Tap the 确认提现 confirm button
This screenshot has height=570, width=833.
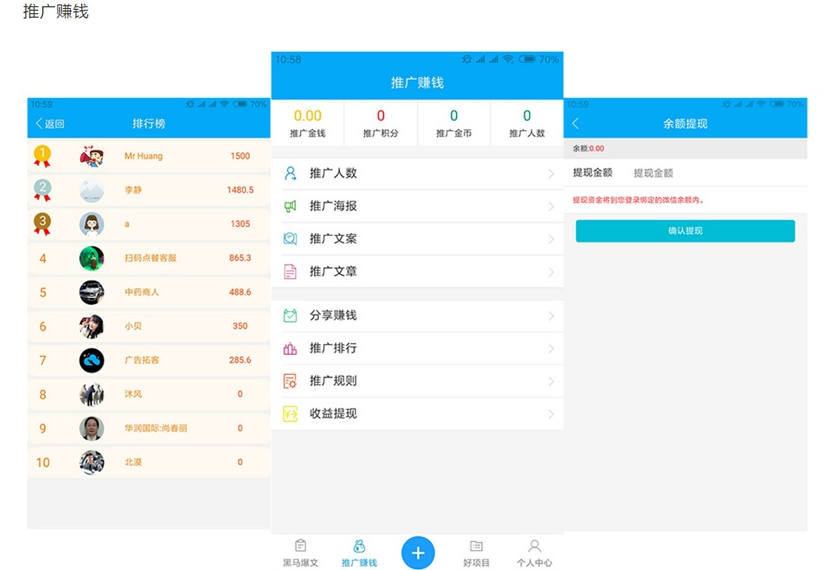coord(685,231)
